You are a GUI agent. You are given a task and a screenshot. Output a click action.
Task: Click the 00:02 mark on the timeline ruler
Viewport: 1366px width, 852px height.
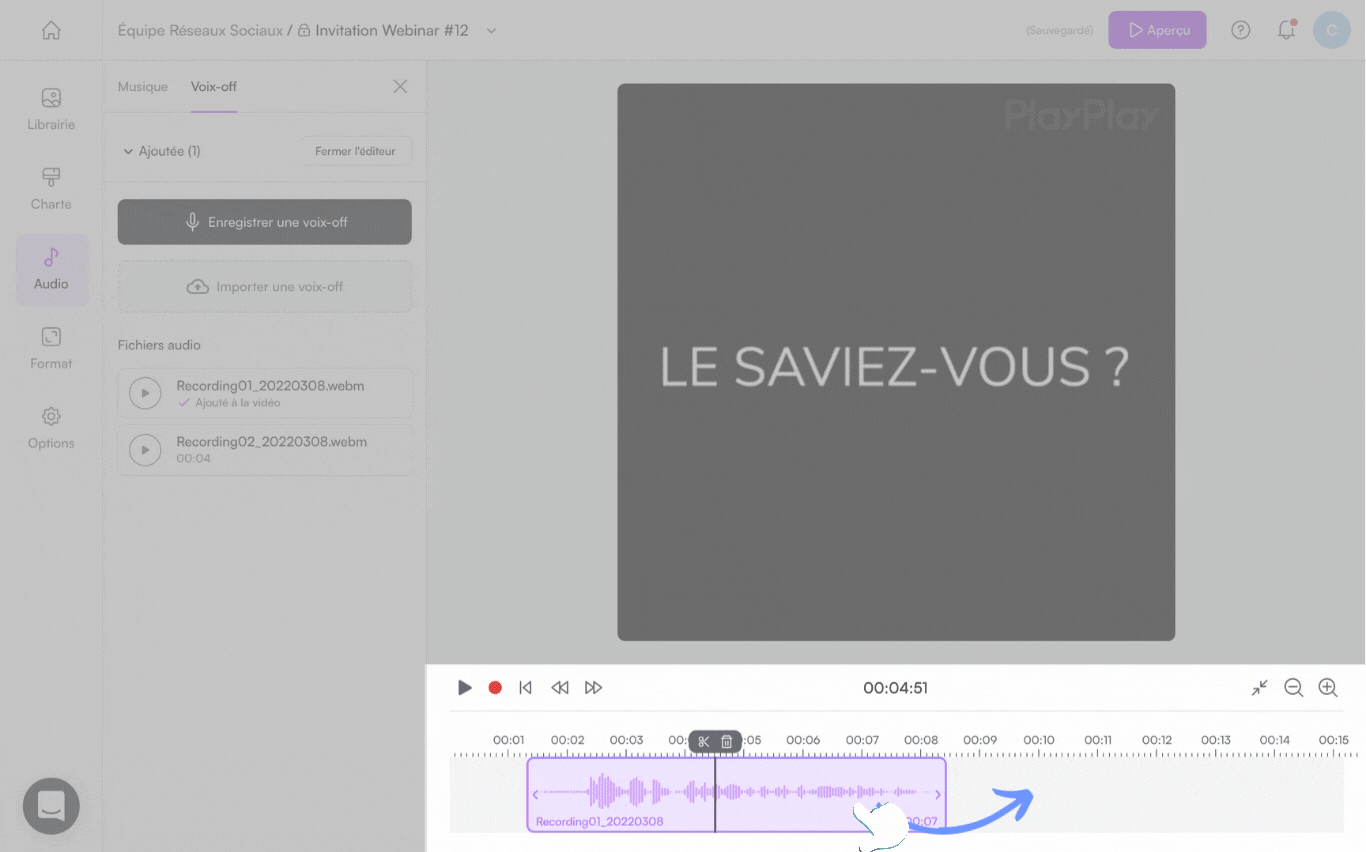pyautogui.click(x=567, y=741)
